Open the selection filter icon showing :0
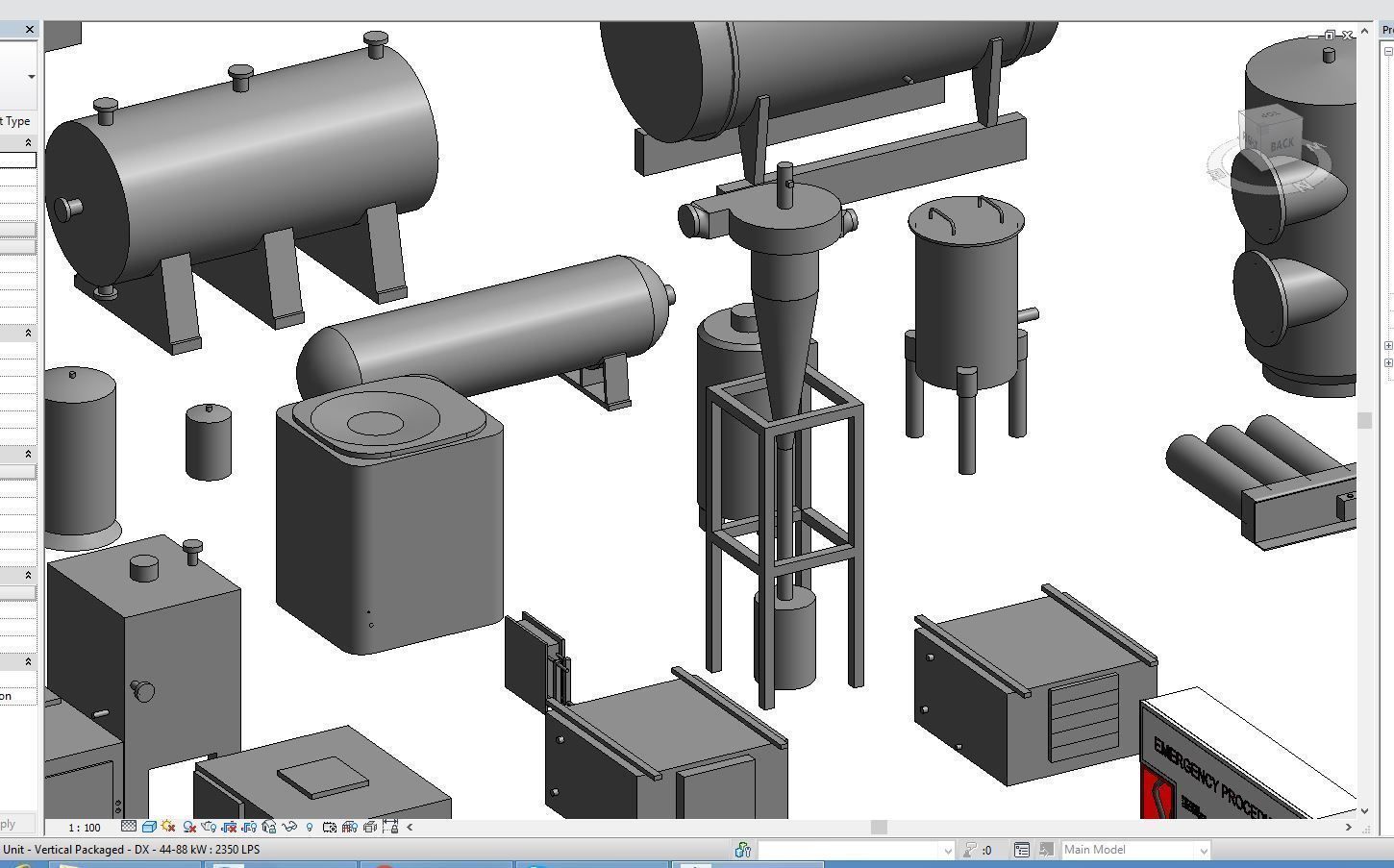Screen dimensions: 1394x868 point(981,850)
